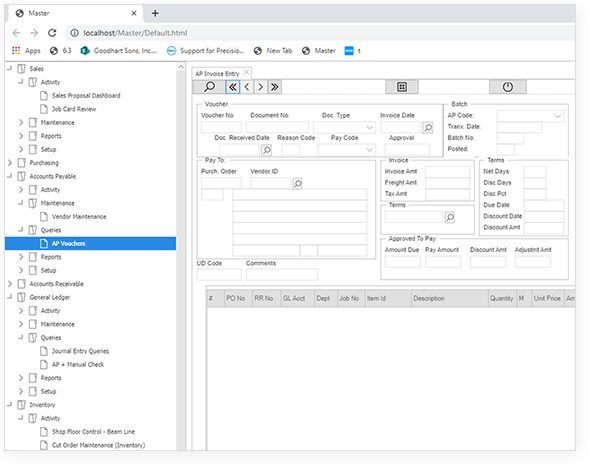
Task: Collapse the Sales tree node
Action: (10, 68)
